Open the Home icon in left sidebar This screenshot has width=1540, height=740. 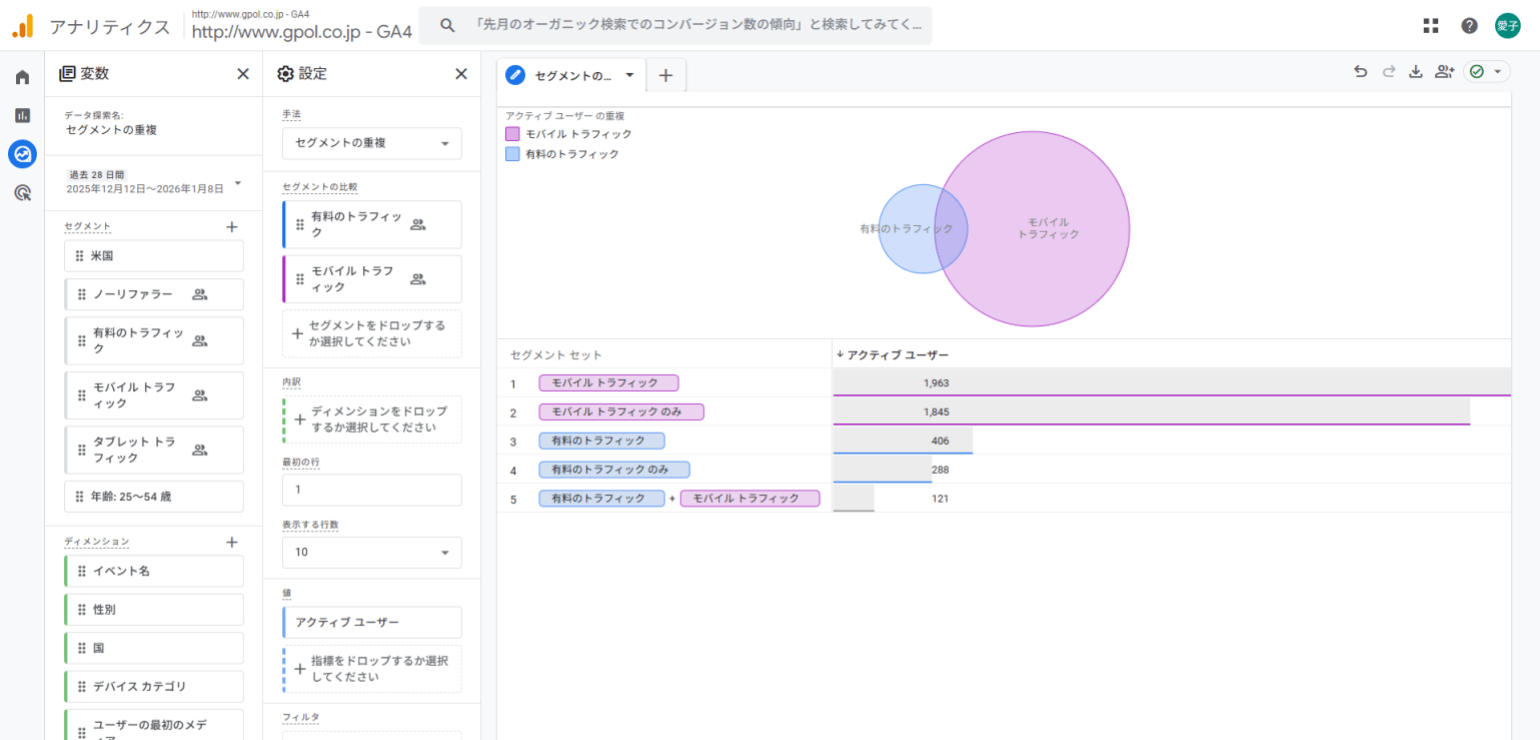[x=22, y=77]
